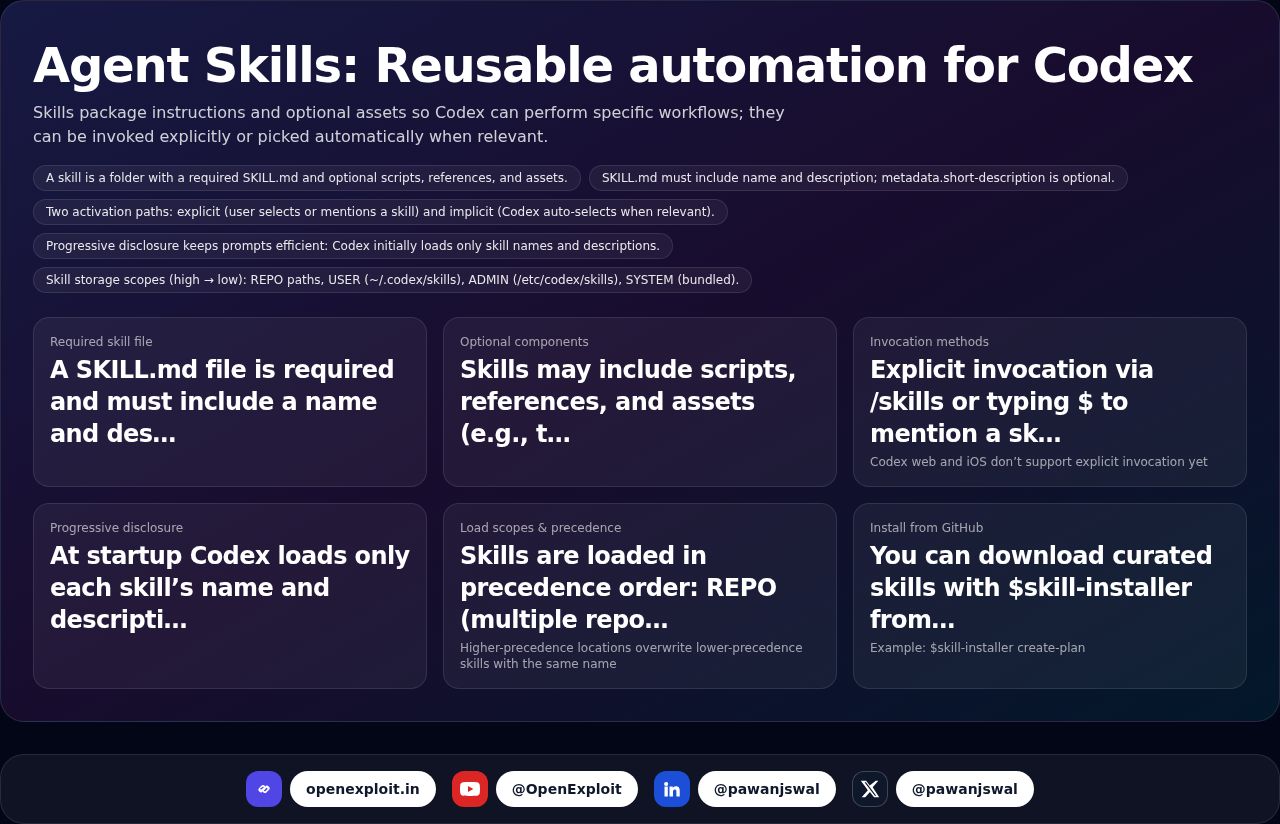Select the 'Optional components' card
Viewport: 1280px width, 824px height.
pos(640,402)
